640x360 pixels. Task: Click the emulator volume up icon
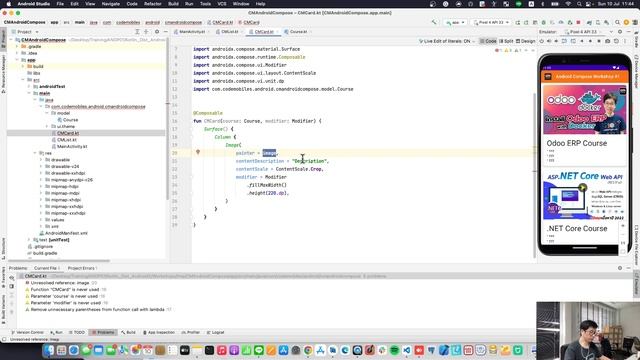549,41
